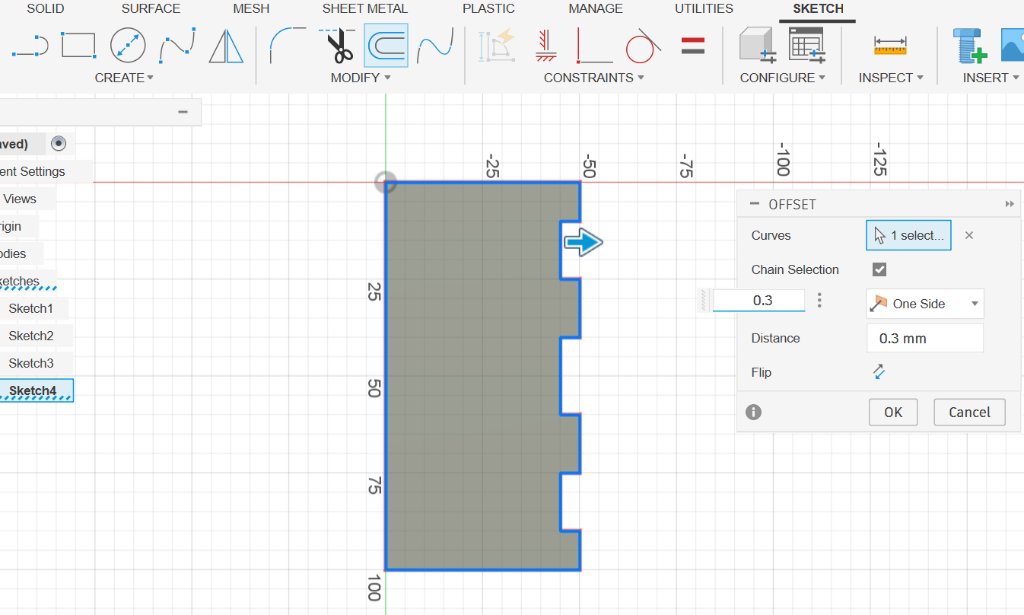Switch to the PLASTIC tab
Screen dimensions: 1024x615
488,8
